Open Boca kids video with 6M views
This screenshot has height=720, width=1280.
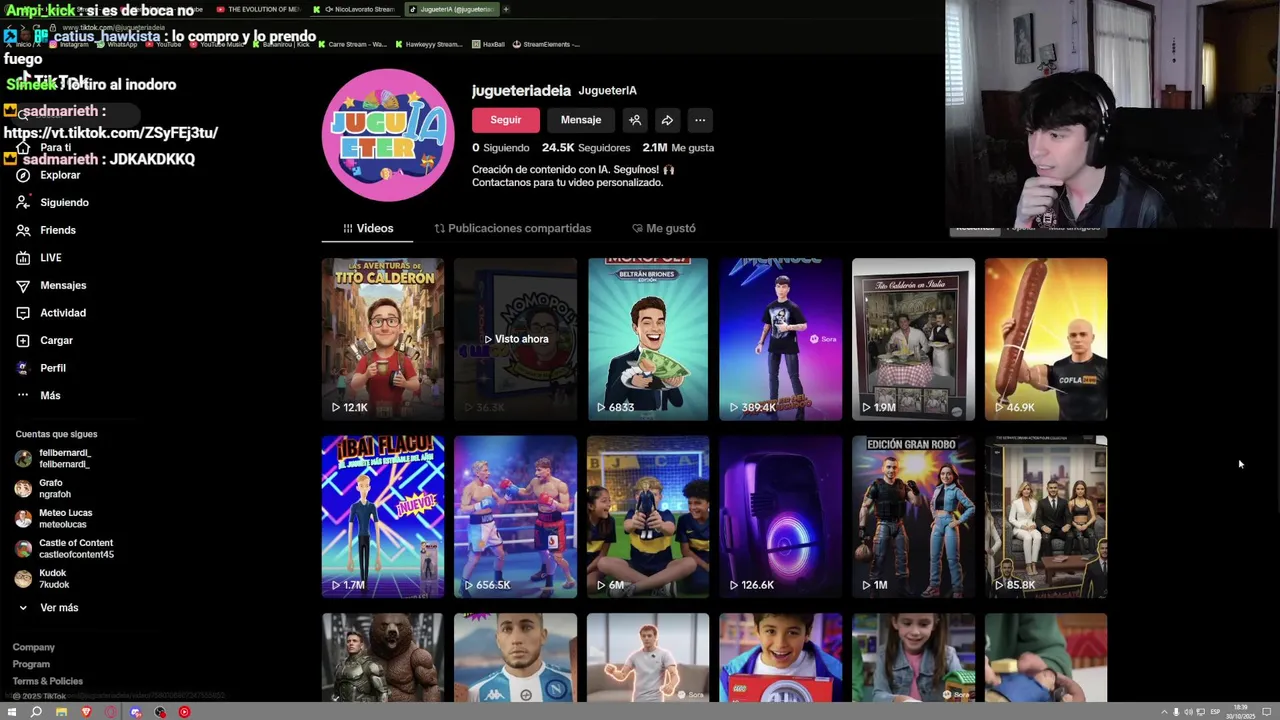(648, 516)
